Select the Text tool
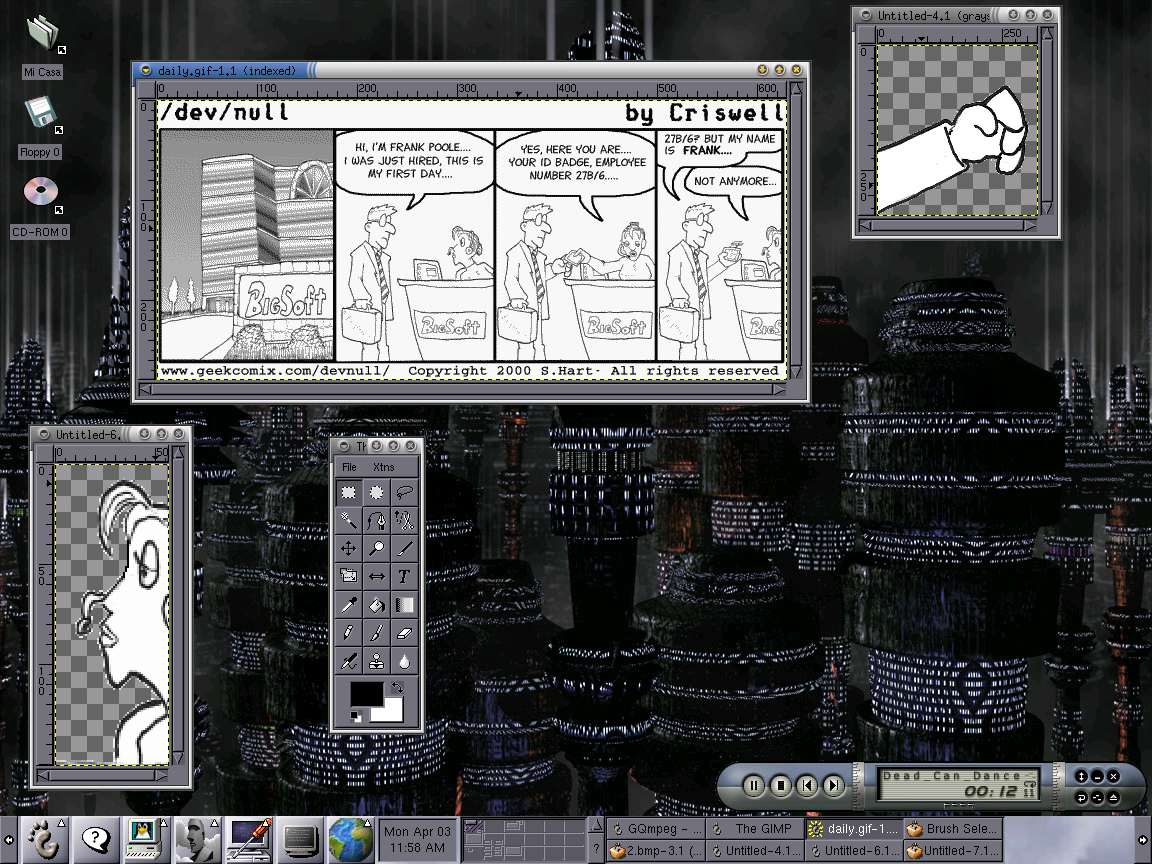 pos(404,576)
